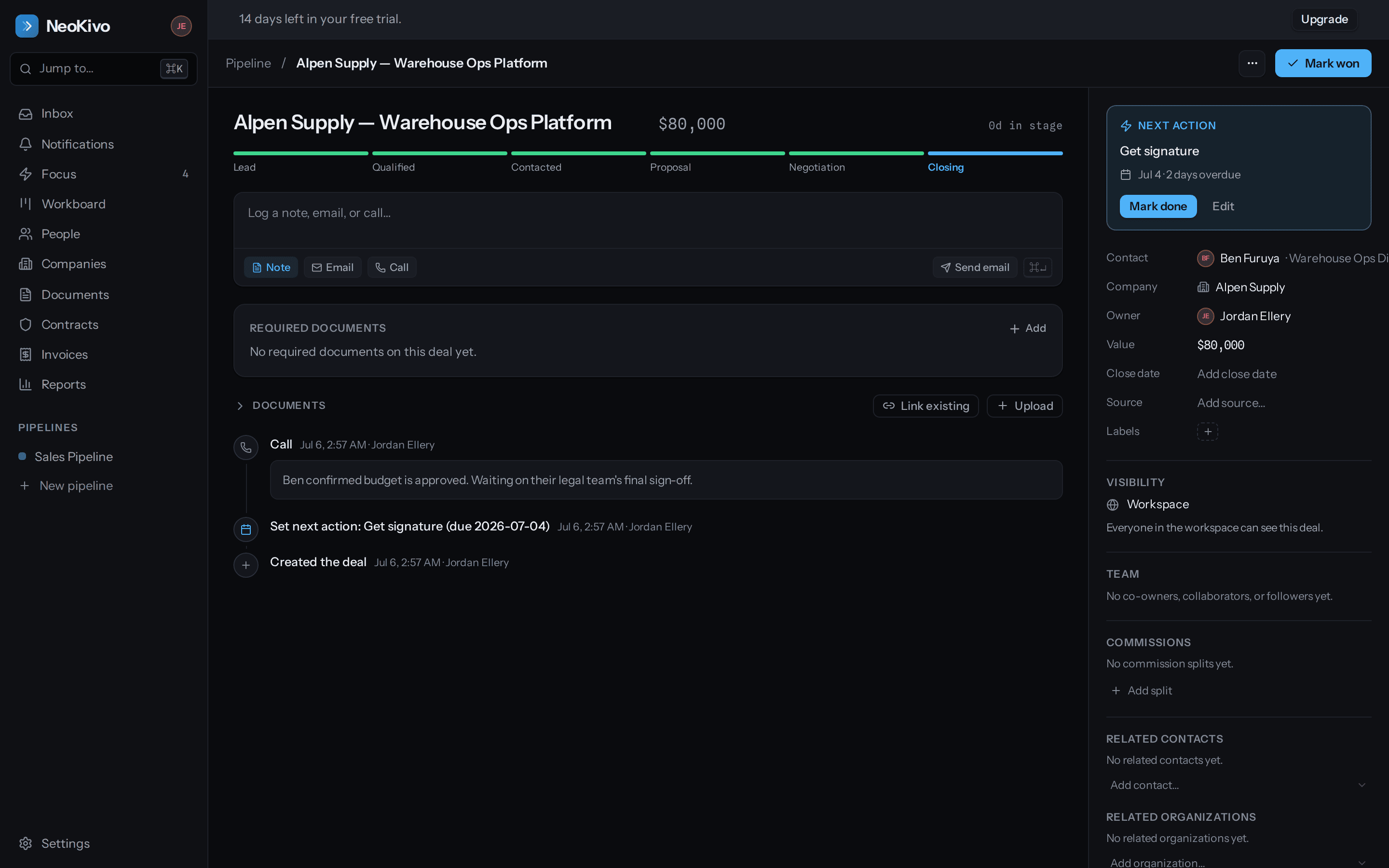Open Notifications in the sidebar

pos(103,144)
